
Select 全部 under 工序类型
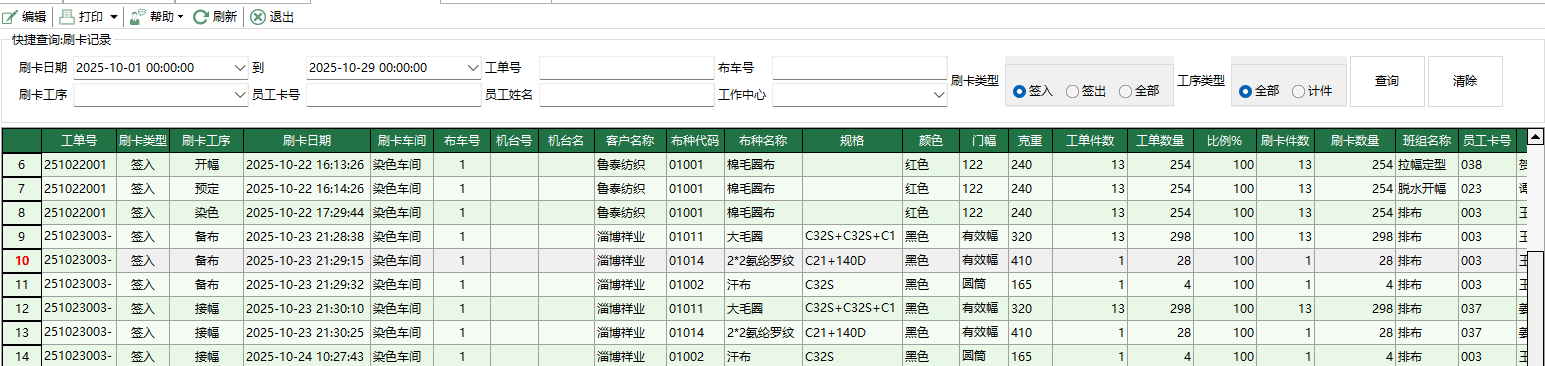(x=1259, y=91)
